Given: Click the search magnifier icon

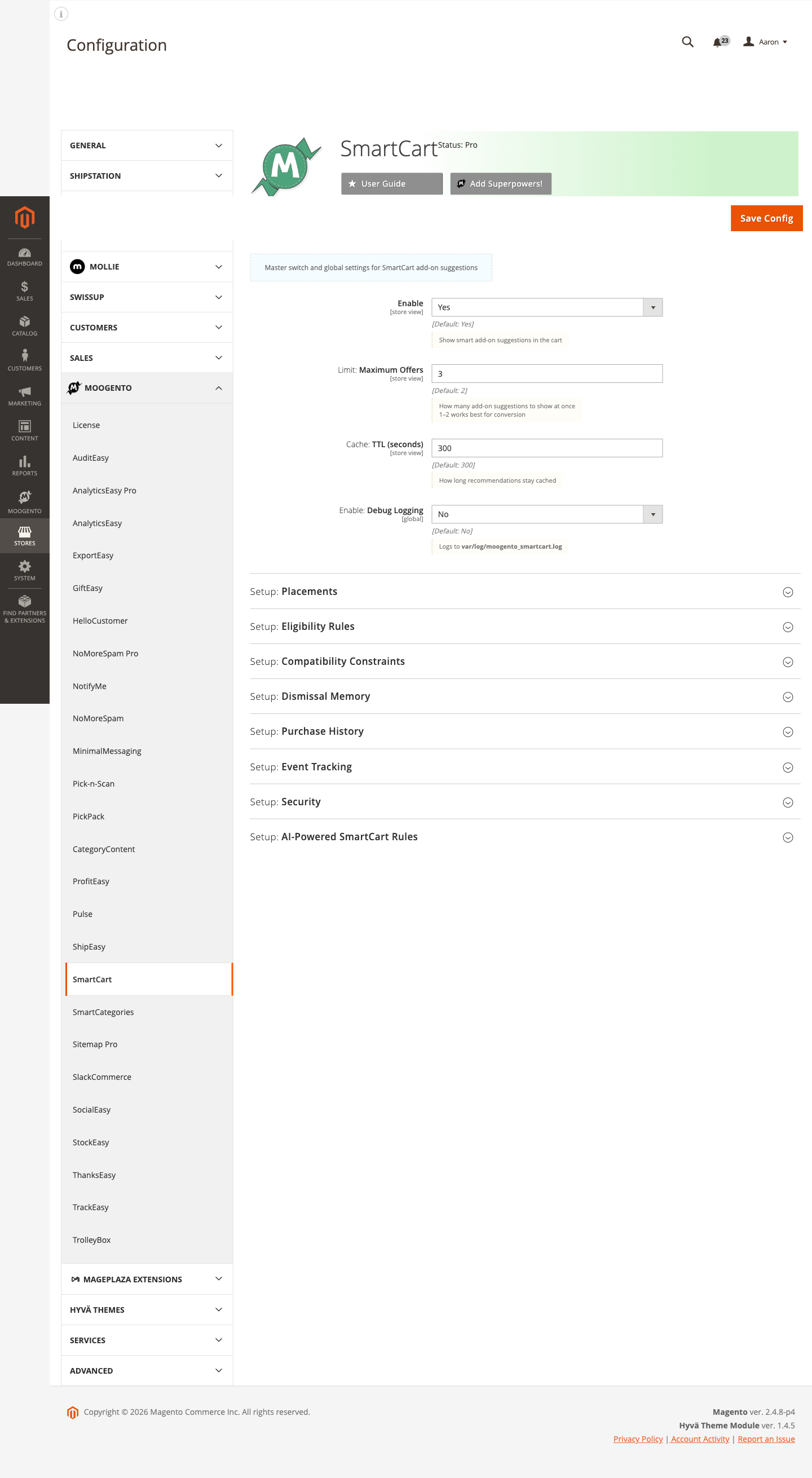Looking at the screenshot, I should (687, 42).
